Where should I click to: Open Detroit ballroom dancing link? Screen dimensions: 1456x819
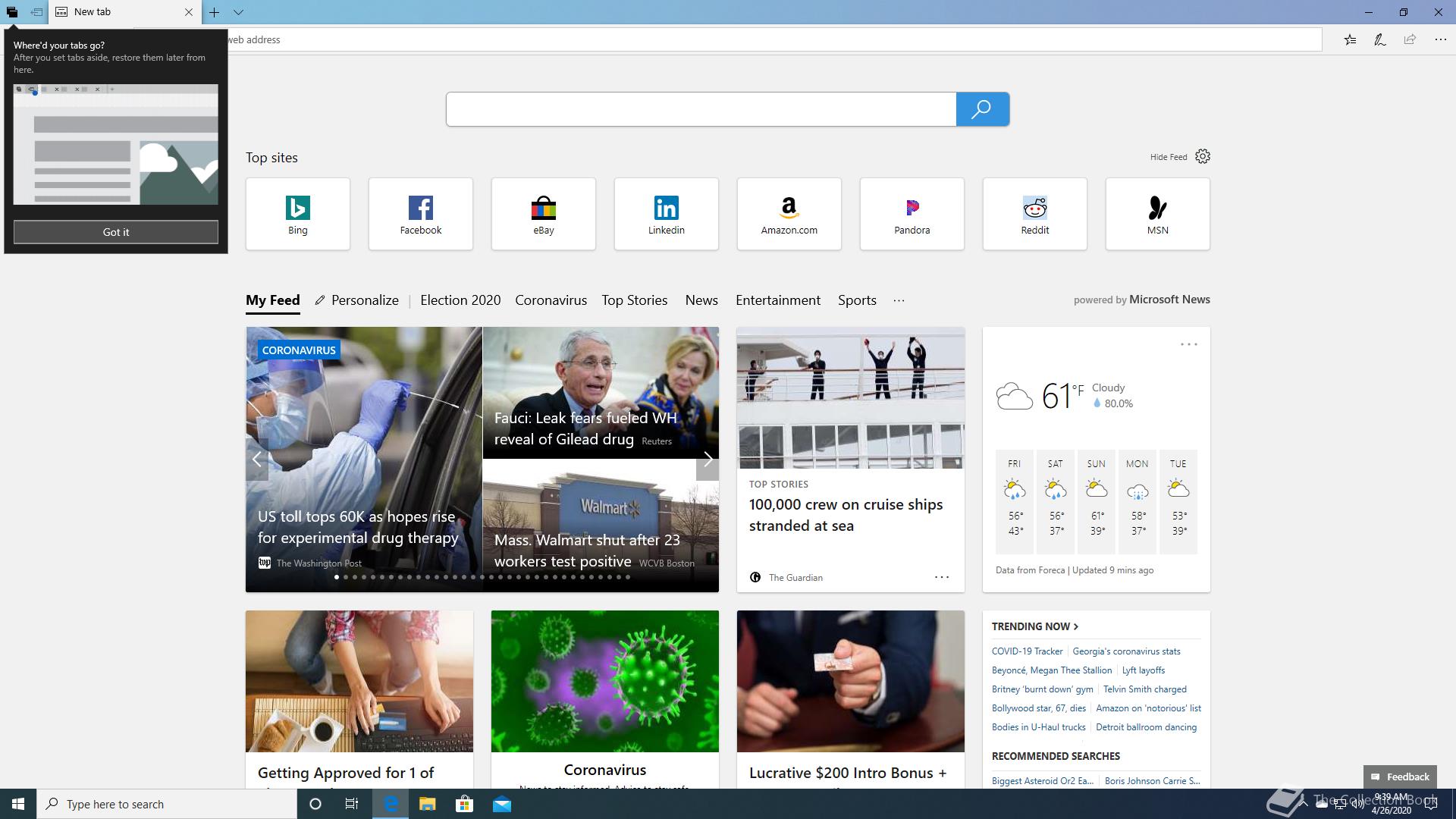[1146, 727]
